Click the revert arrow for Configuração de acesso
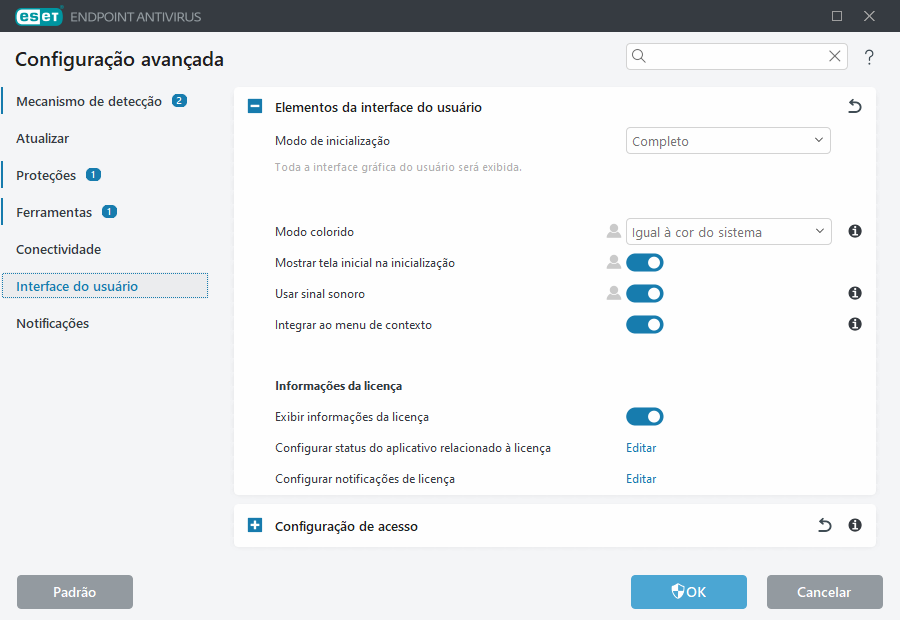900x620 pixels. 824,525
